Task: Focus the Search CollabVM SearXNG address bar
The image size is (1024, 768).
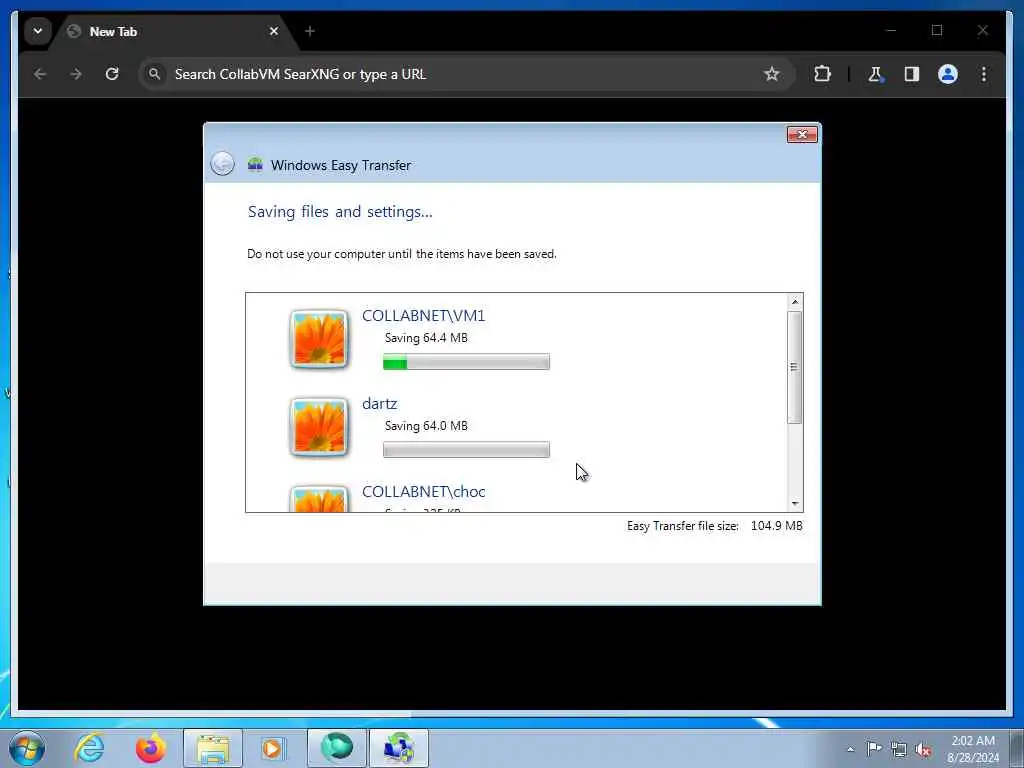Action: pos(466,74)
